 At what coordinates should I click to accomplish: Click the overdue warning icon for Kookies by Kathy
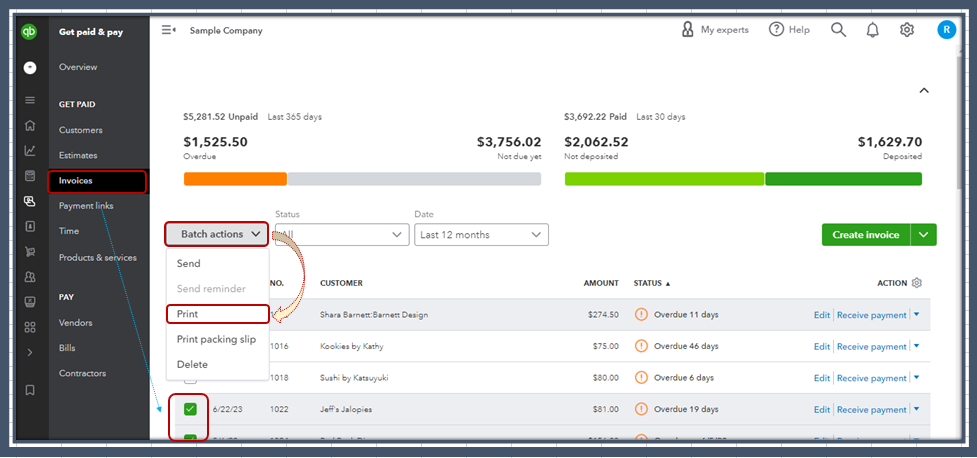pos(641,346)
